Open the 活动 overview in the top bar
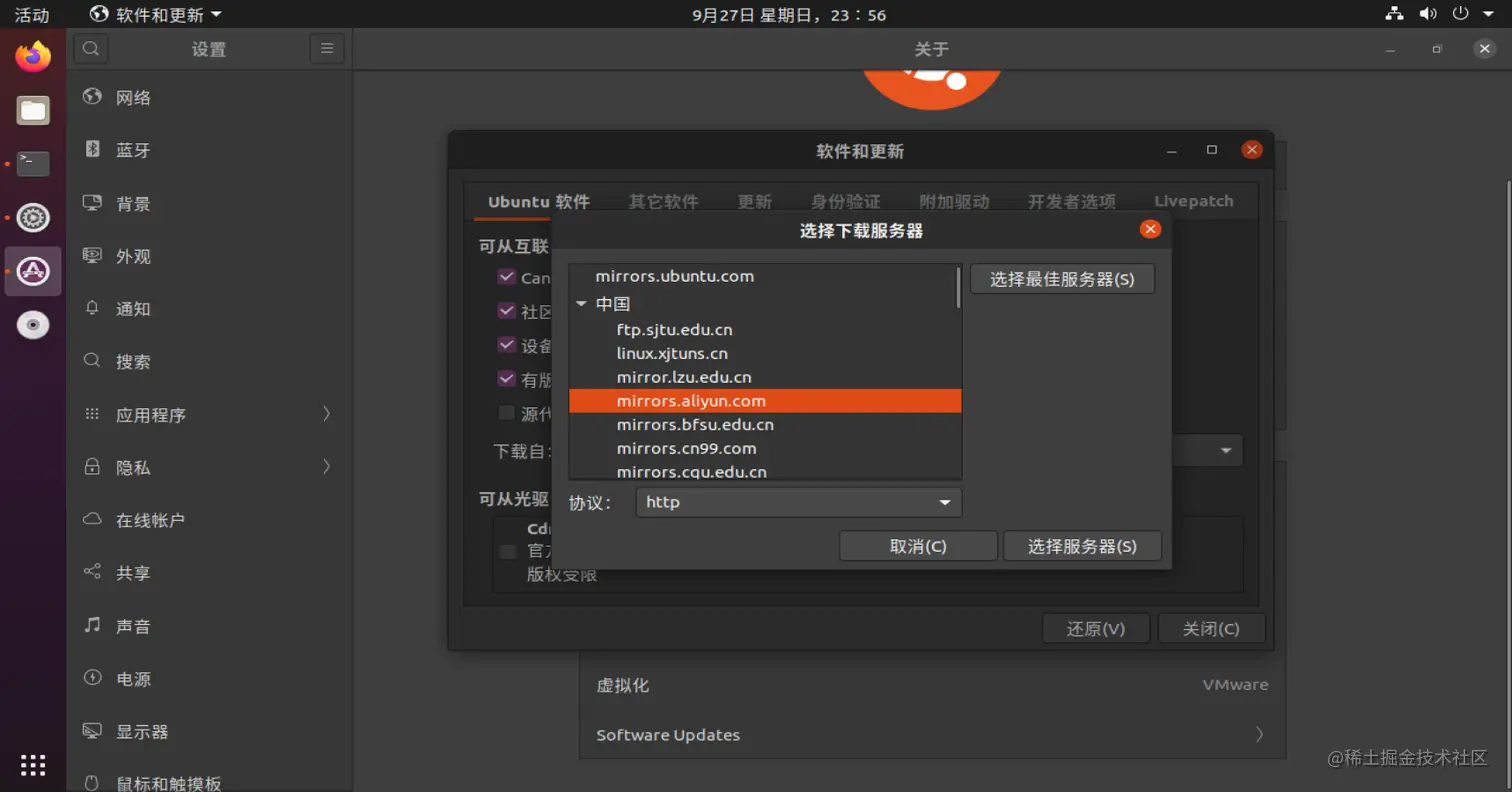Screen dimensions: 1512x792 pos(31,14)
